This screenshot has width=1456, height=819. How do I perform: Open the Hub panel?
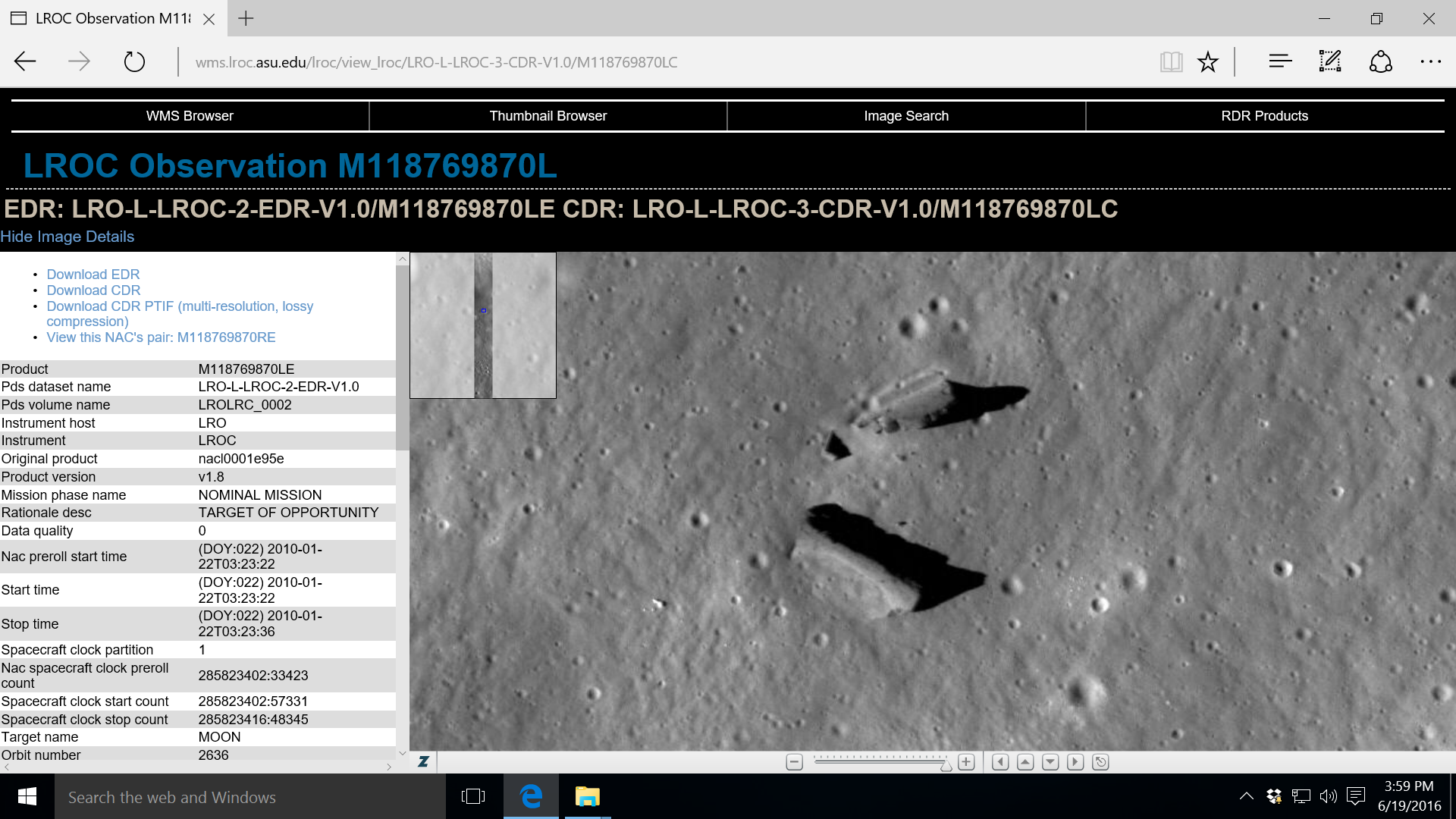point(1280,61)
